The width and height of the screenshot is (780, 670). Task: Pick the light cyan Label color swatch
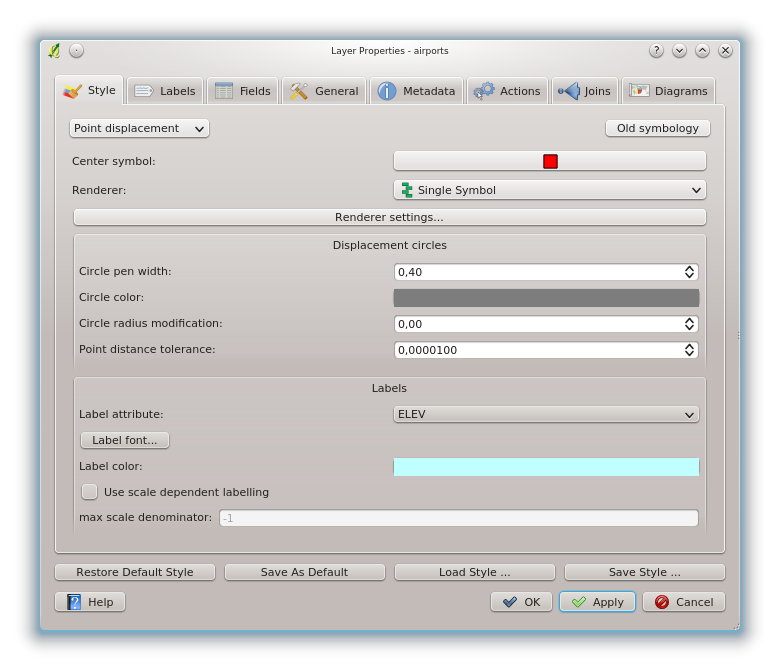[x=546, y=467]
